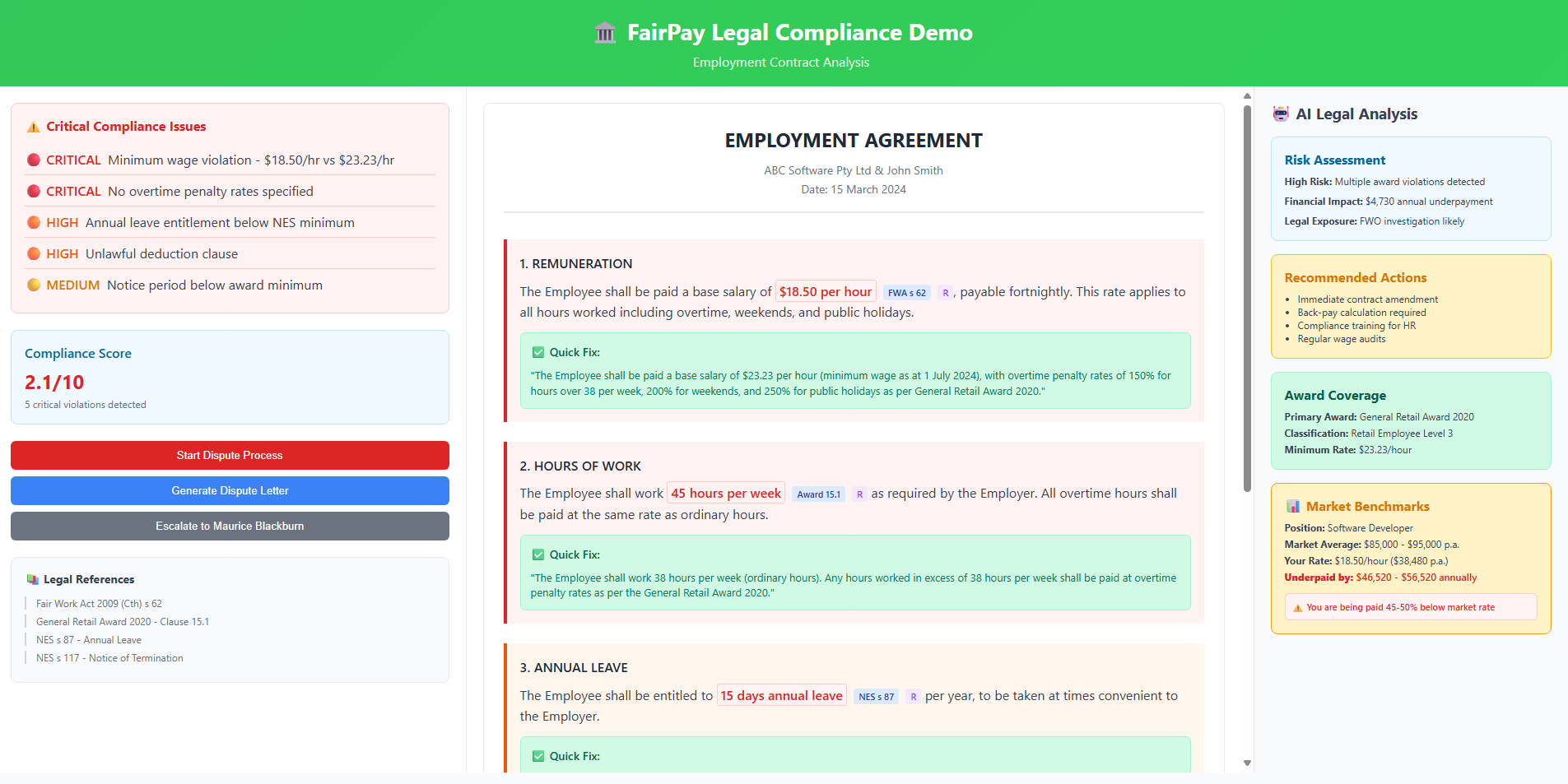Click Start Dispute Process button

coord(230,455)
